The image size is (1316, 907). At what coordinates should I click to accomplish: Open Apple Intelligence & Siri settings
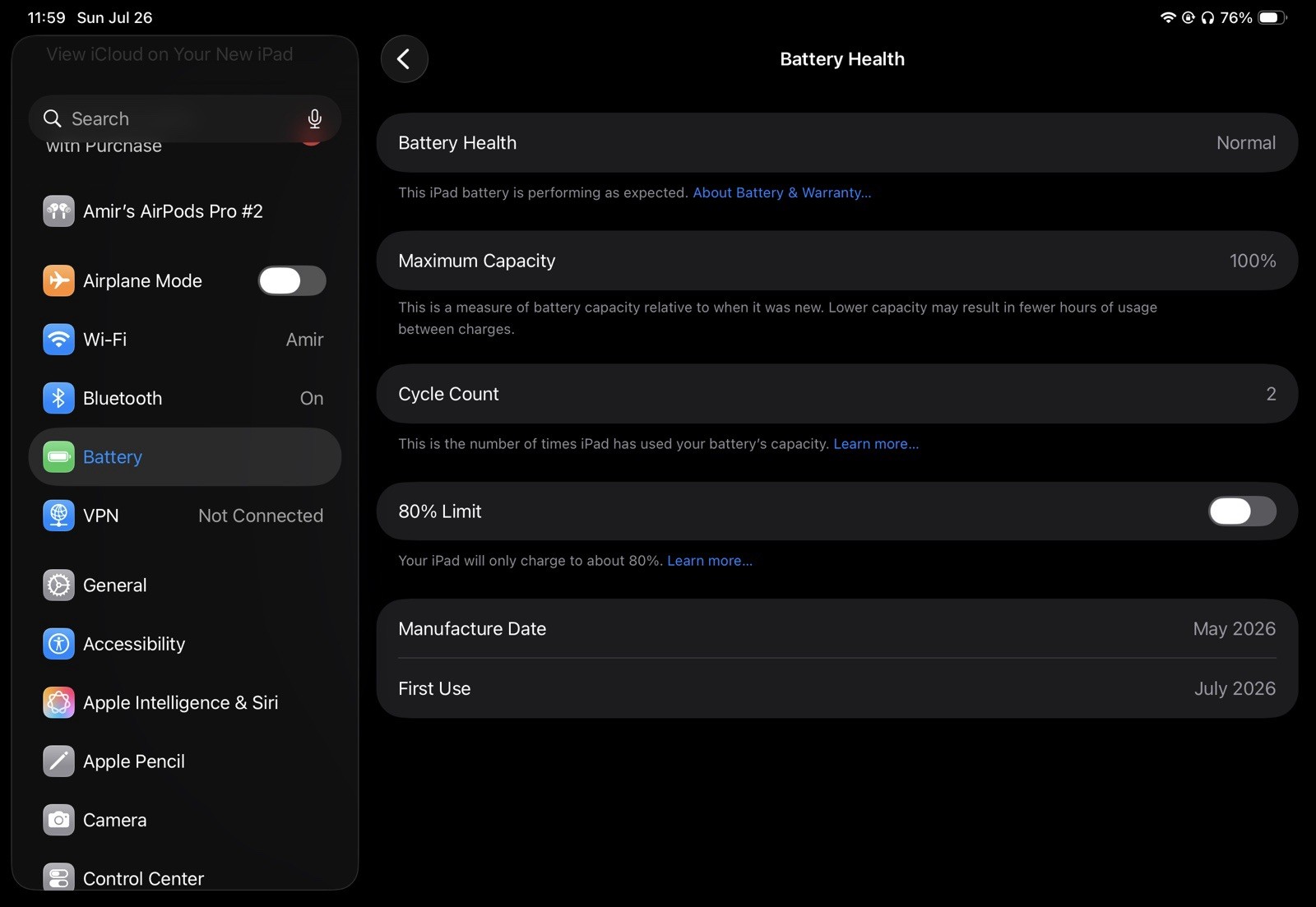184,703
